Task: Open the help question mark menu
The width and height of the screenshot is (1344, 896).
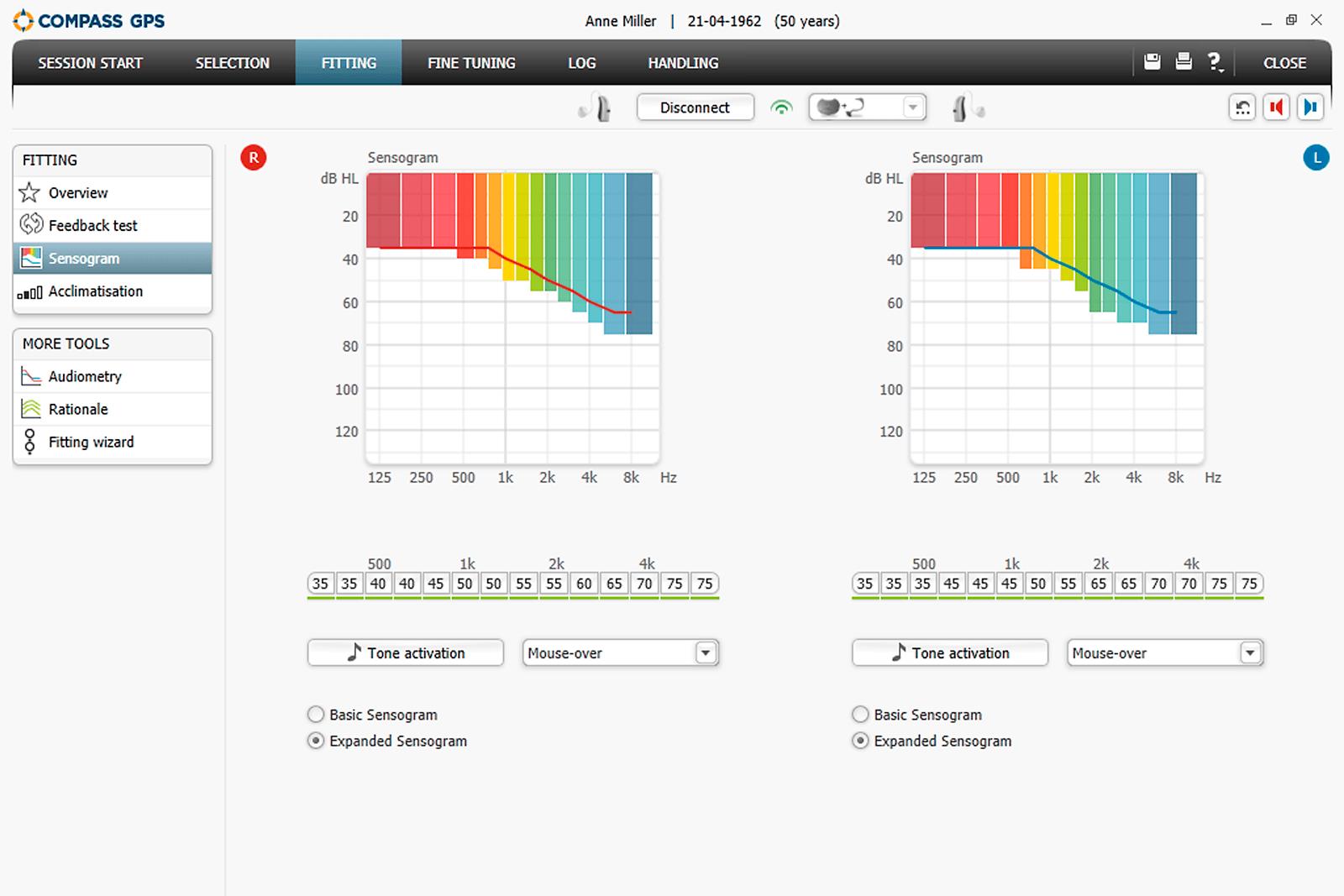Action: click(x=1215, y=61)
